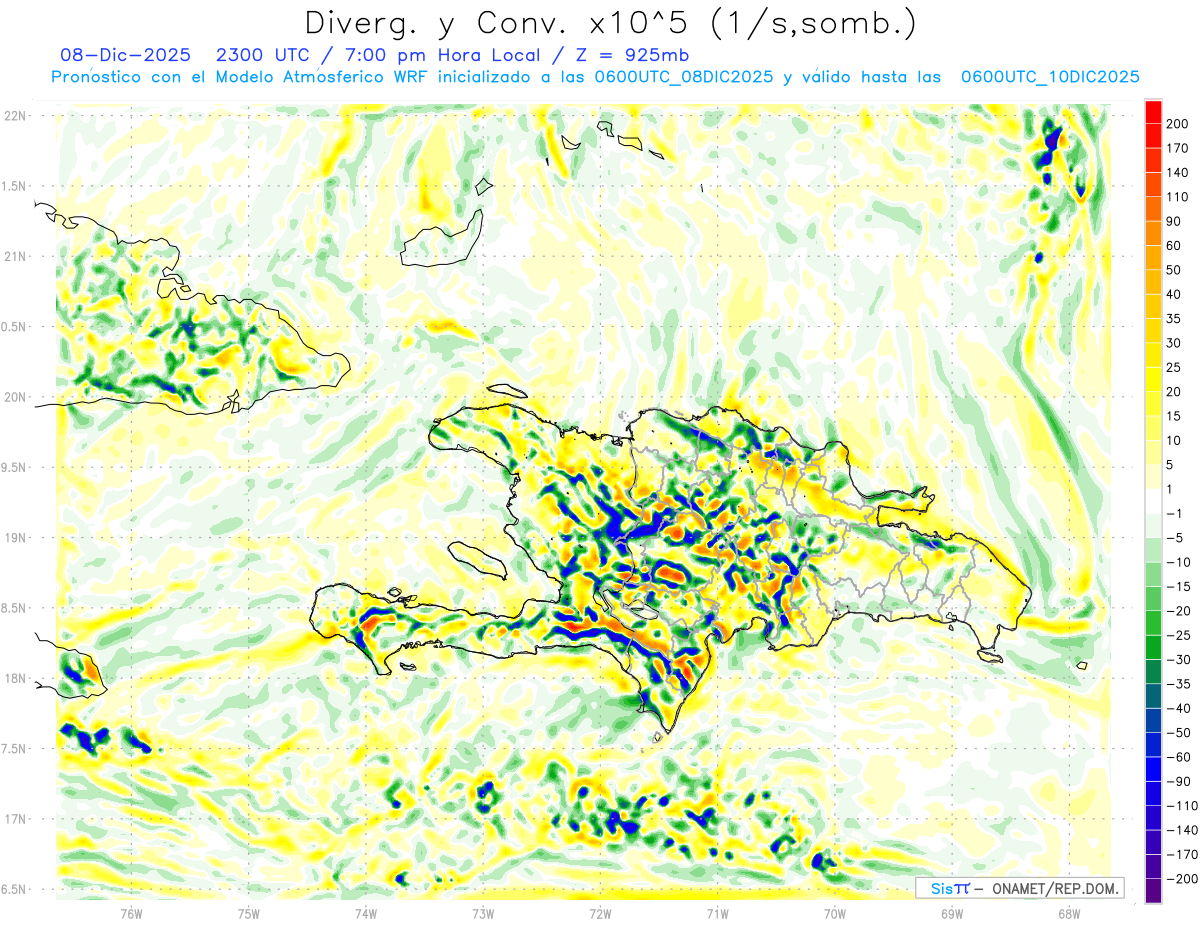Click the positive '50' colorbar value

coord(1175,270)
